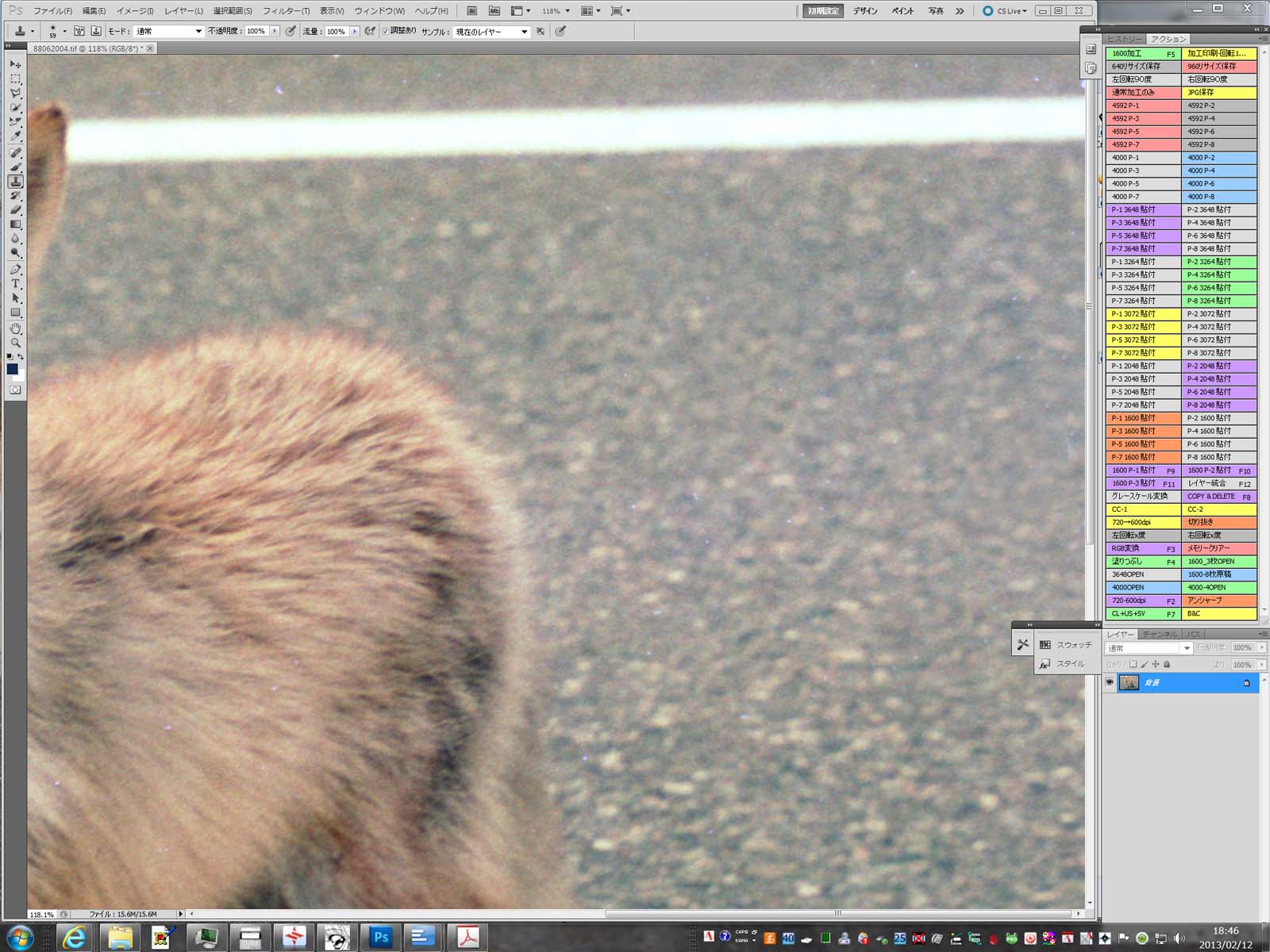Activate the Hand tool
Viewport: 1270px width, 952px height.
pos(15,328)
